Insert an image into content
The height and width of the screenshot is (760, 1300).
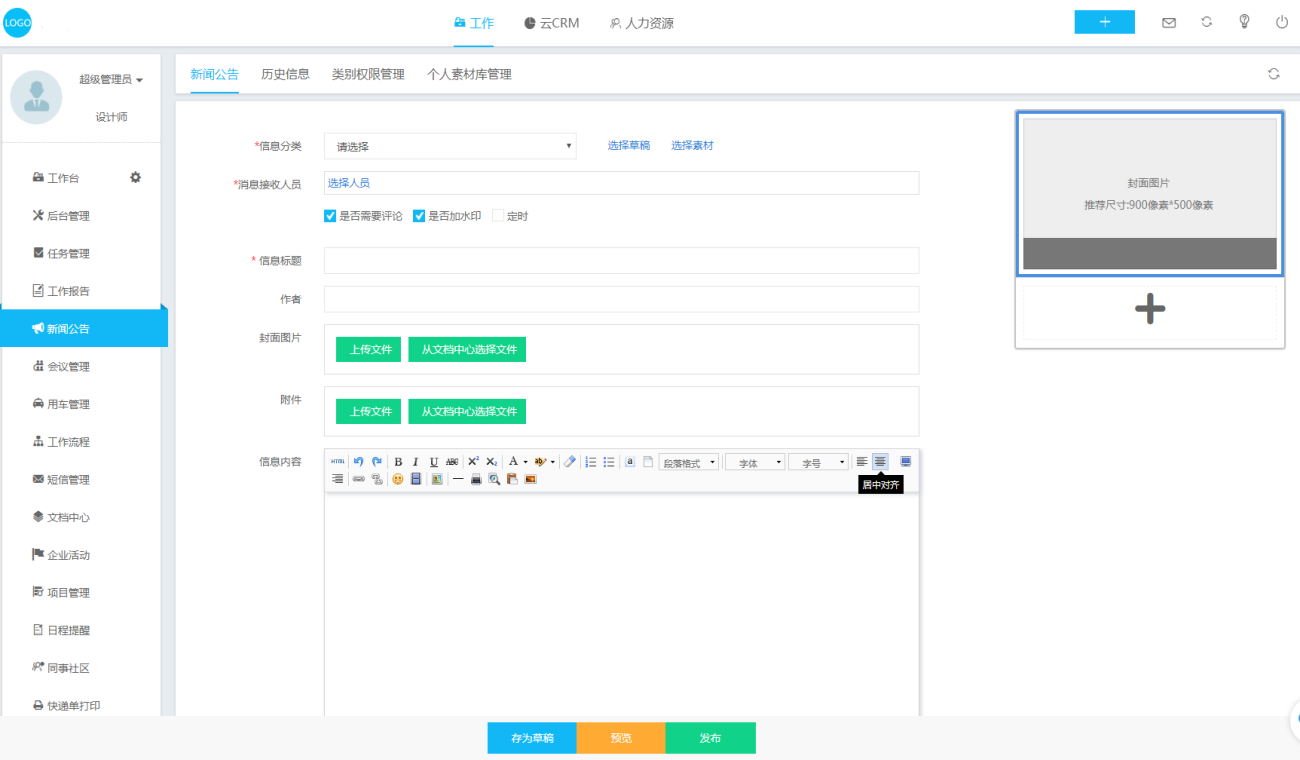[437, 479]
